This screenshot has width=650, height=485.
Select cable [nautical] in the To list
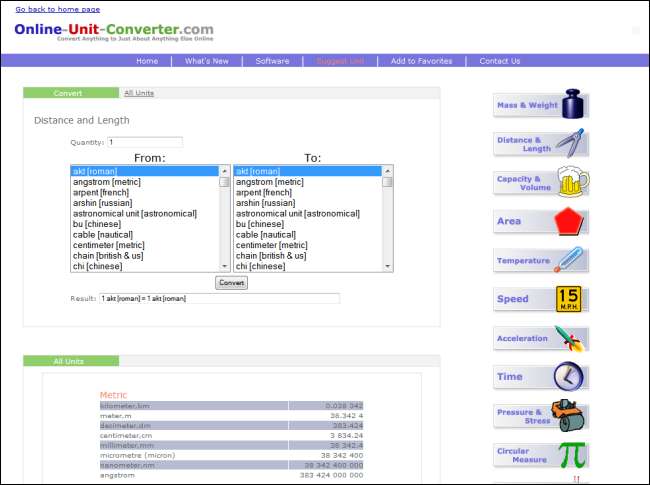pyautogui.click(x=308, y=235)
